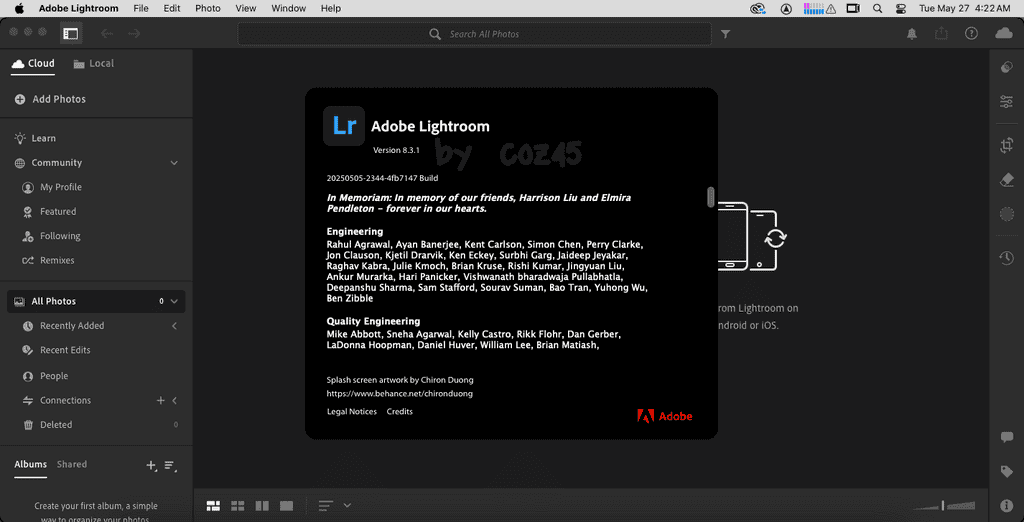Open the Edit sliders panel

pyautogui.click(x=1006, y=101)
